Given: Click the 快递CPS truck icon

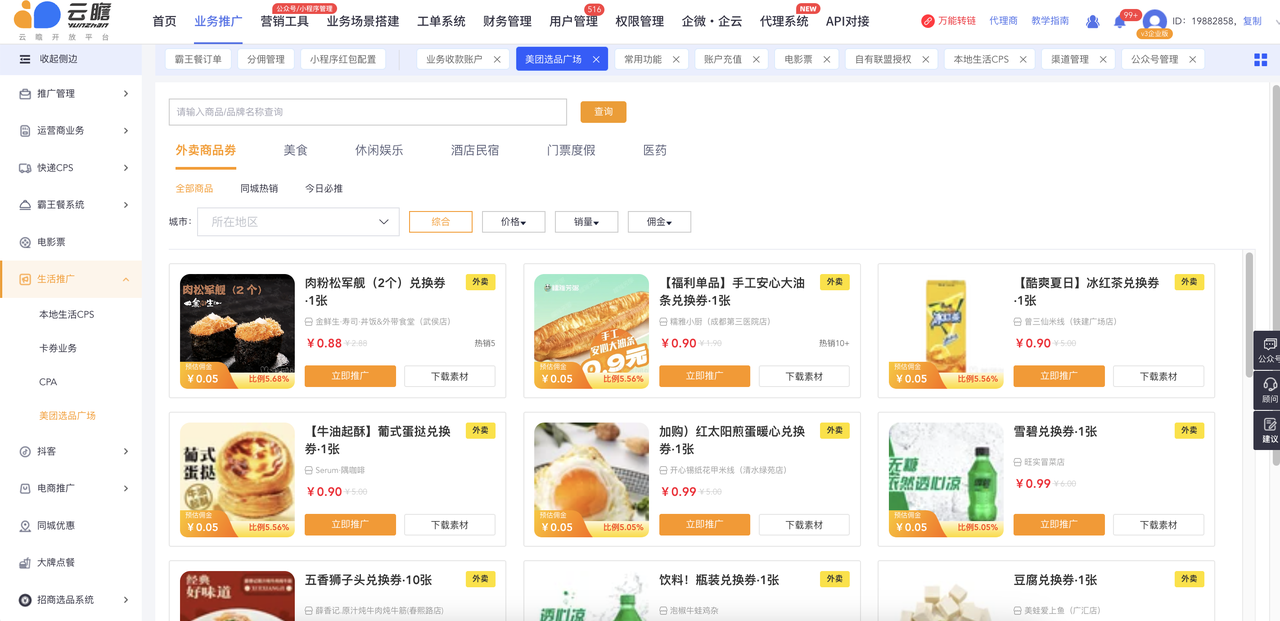Looking at the screenshot, I should tap(25, 168).
